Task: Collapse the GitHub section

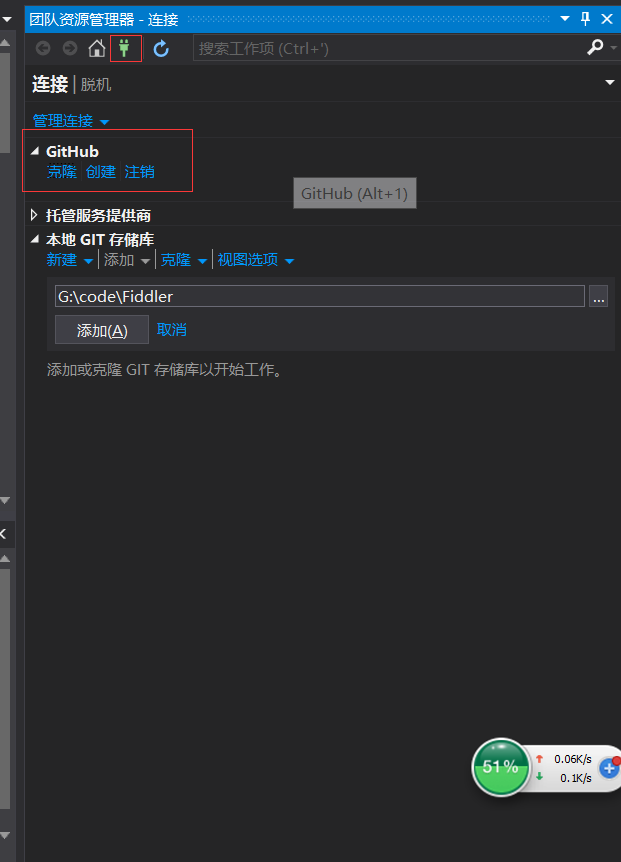Action: 35,151
